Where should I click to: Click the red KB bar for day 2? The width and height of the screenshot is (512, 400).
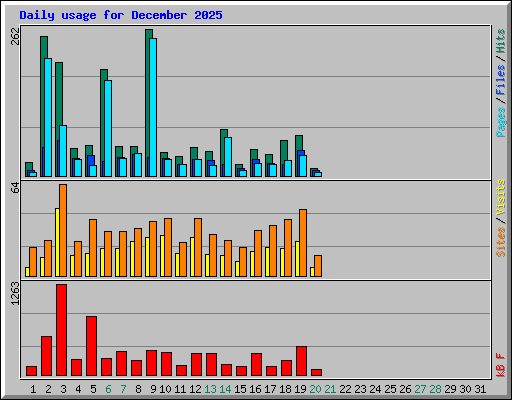point(46,356)
